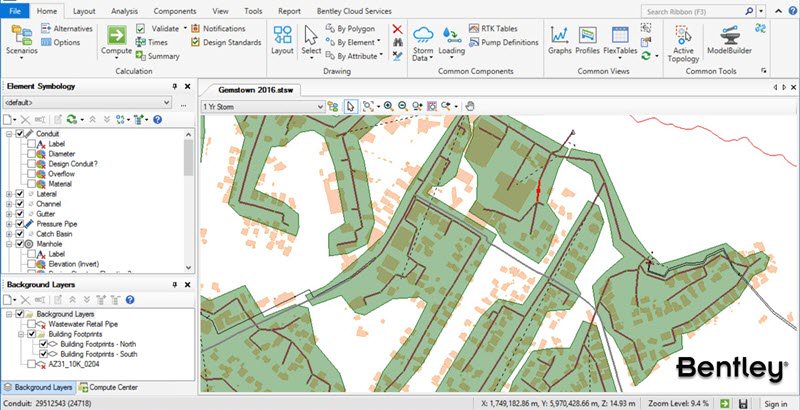Screen dimensions: 800x410
Task: Open Help in Background Layers toolbar
Action: coord(130,300)
